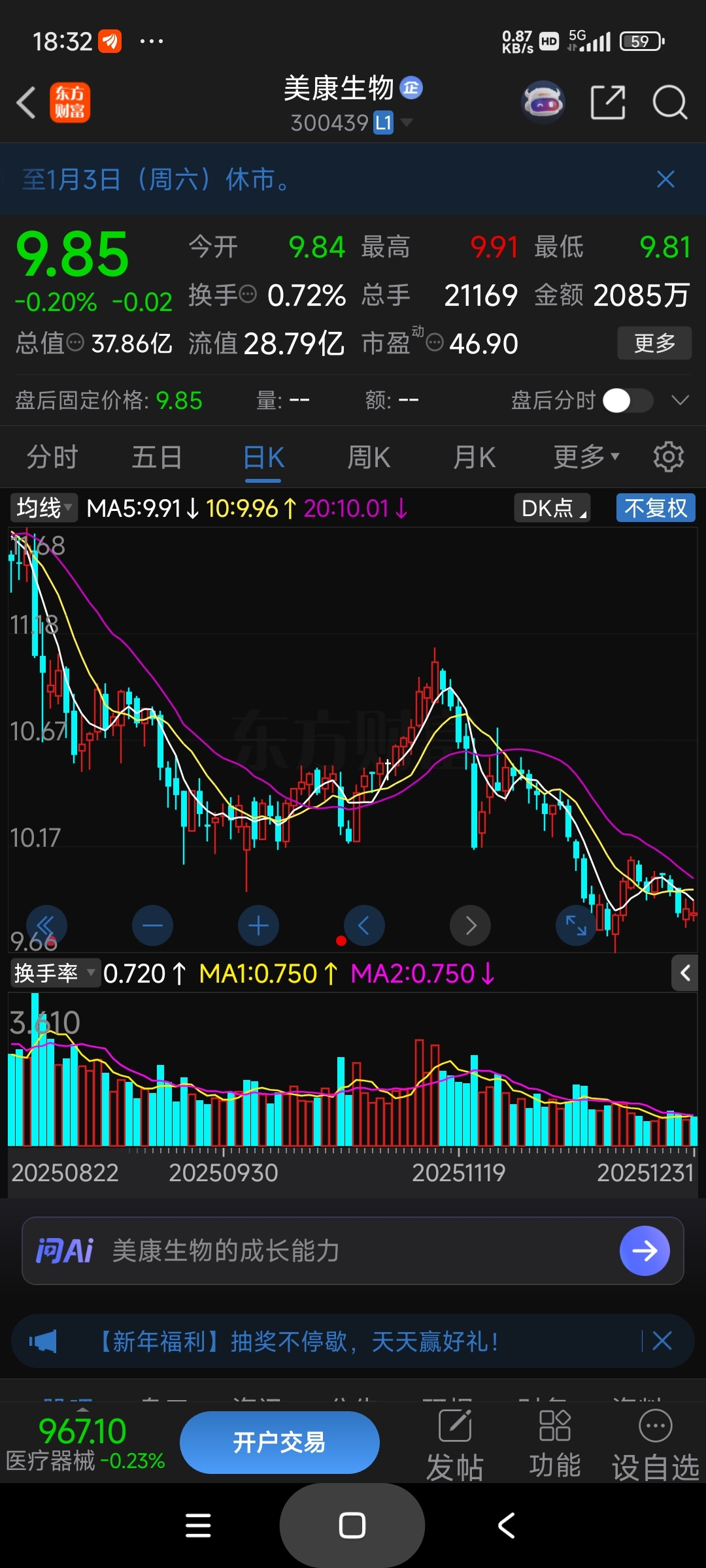Open search with the magnifier icon
Screen dimensions: 706x1568
pos(670,103)
